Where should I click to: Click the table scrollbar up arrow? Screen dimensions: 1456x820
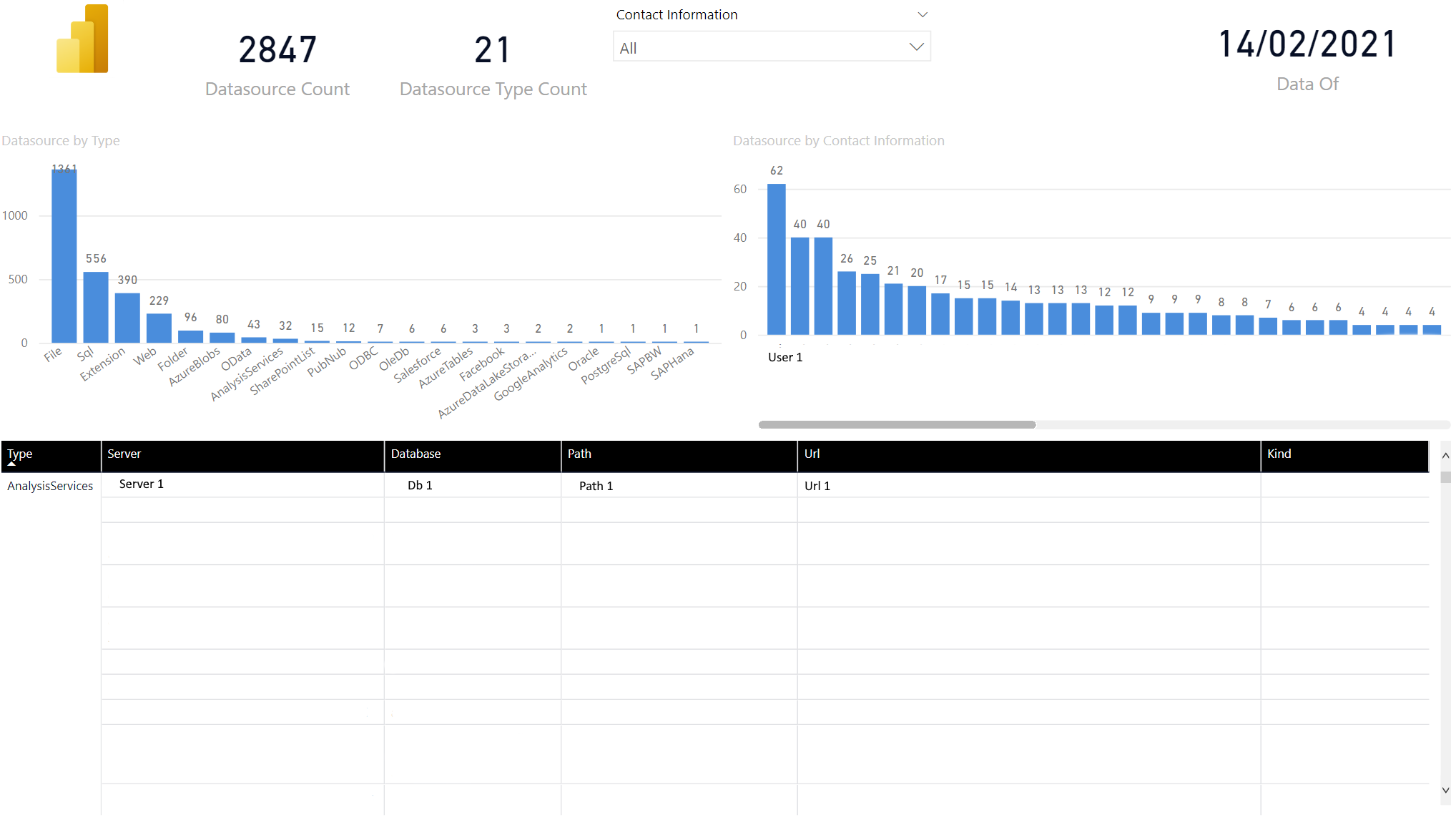[1445, 455]
